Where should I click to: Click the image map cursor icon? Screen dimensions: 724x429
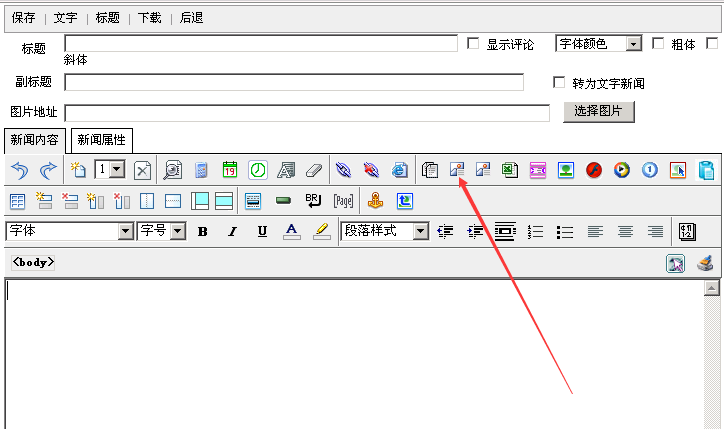(678, 170)
